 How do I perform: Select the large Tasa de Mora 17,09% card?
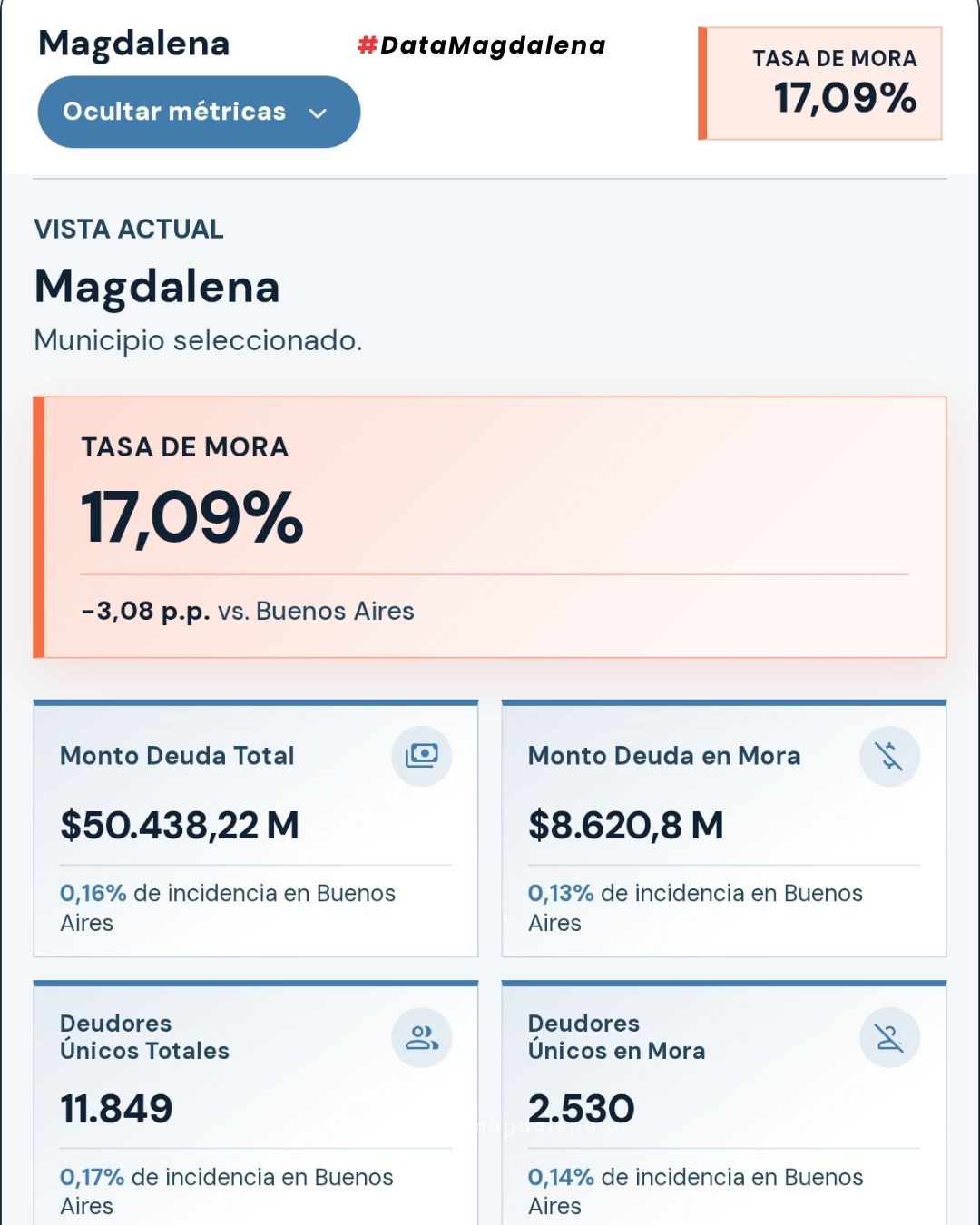490,527
